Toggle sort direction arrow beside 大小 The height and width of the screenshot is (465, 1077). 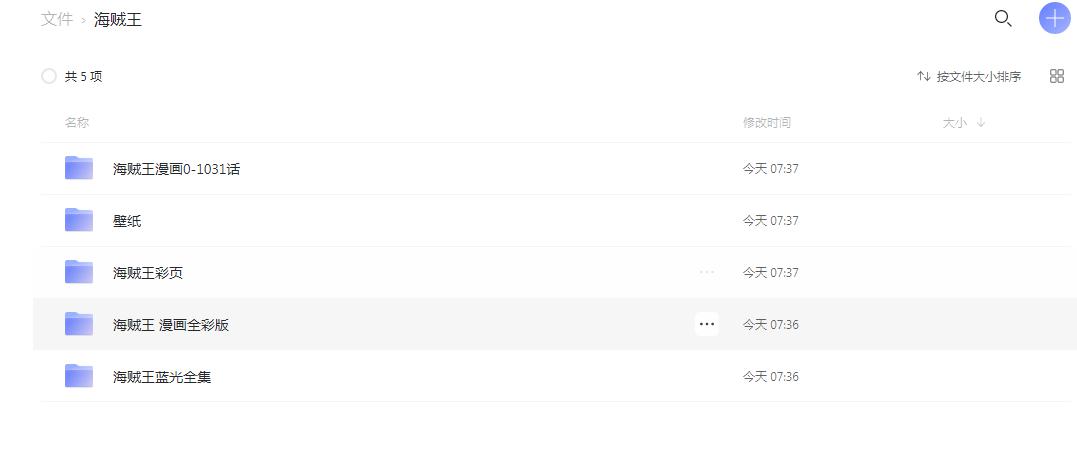981,122
